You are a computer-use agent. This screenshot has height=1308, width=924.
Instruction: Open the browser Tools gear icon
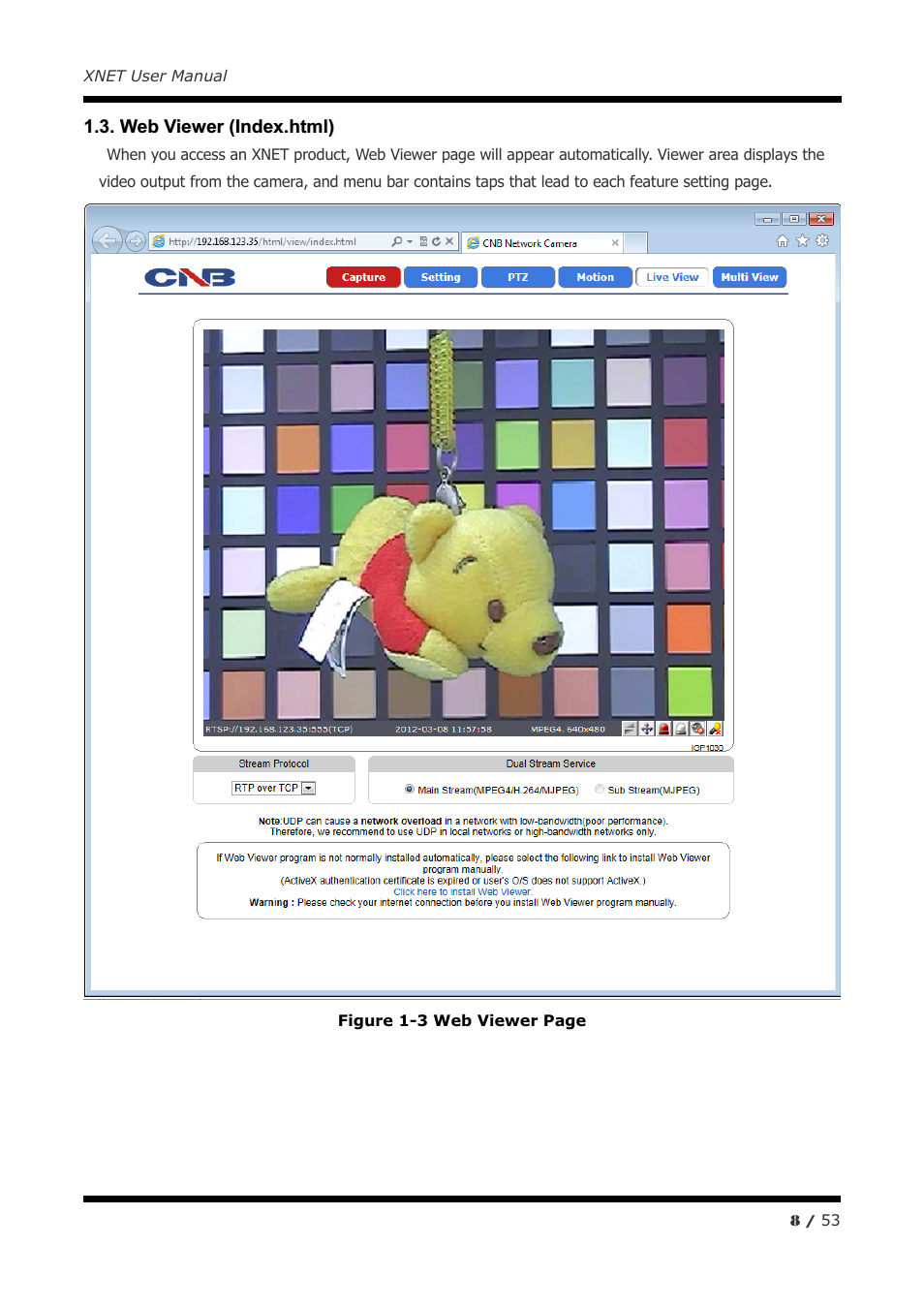click(822, 241)
